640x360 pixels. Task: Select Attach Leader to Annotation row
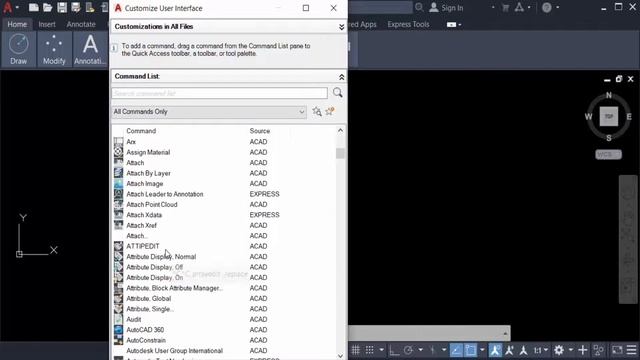pos(224,194)
